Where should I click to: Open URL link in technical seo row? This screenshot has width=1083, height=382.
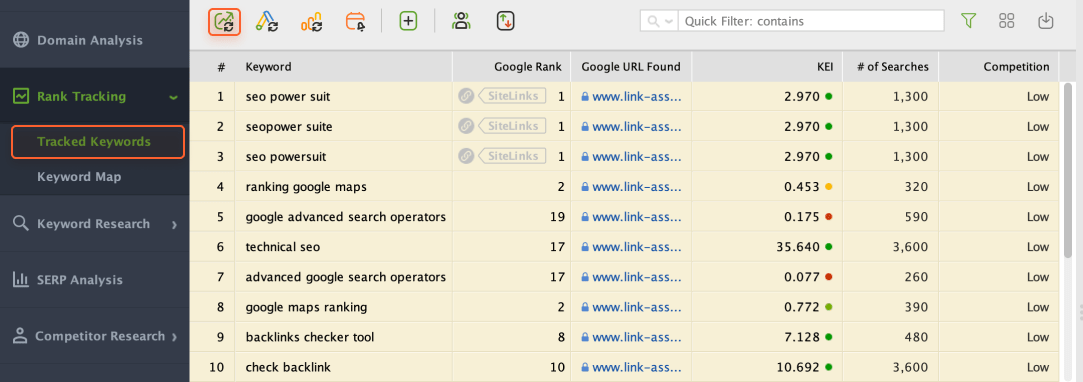point(636,247)
